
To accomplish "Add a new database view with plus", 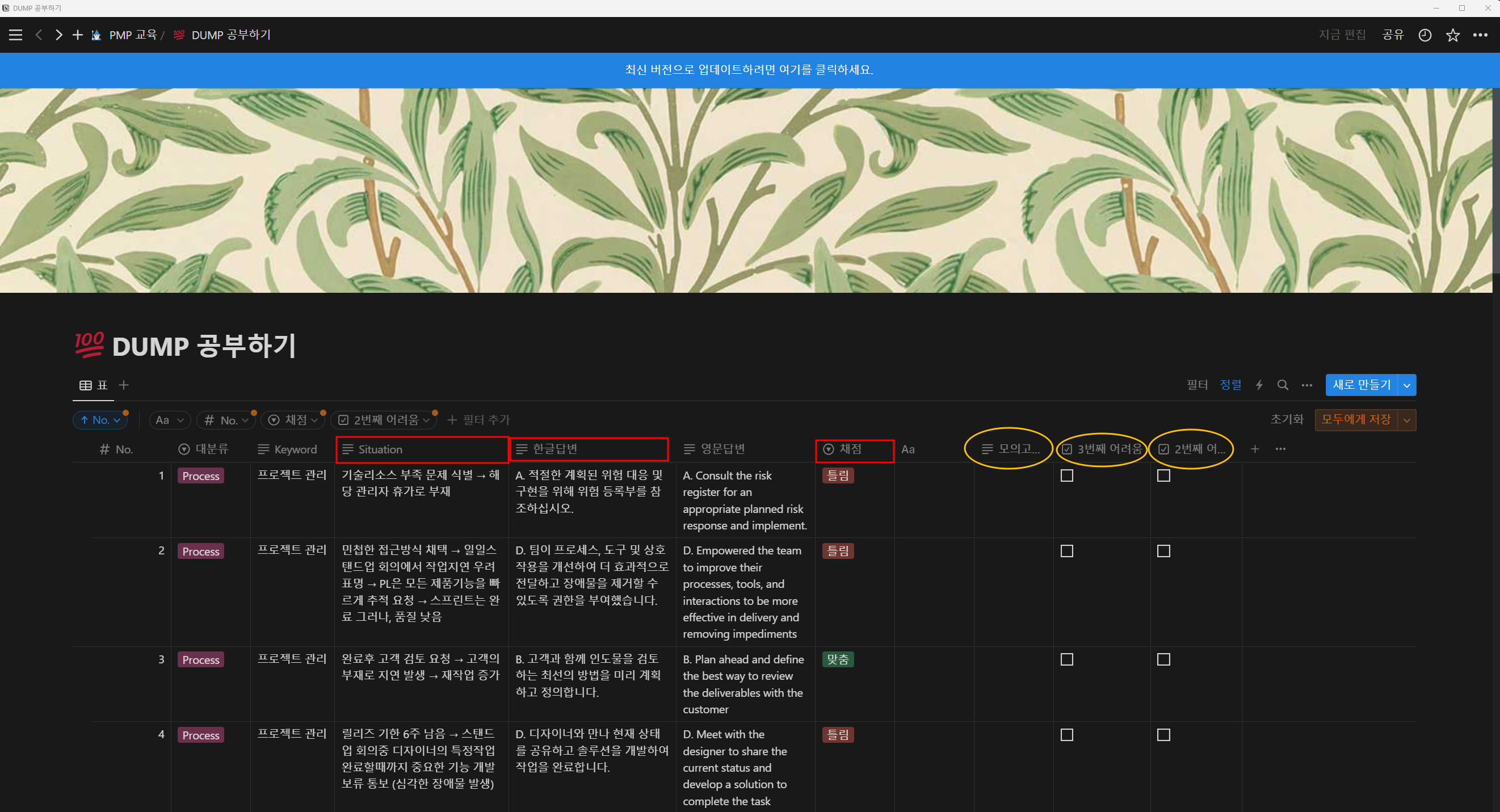I will point(124,385).
